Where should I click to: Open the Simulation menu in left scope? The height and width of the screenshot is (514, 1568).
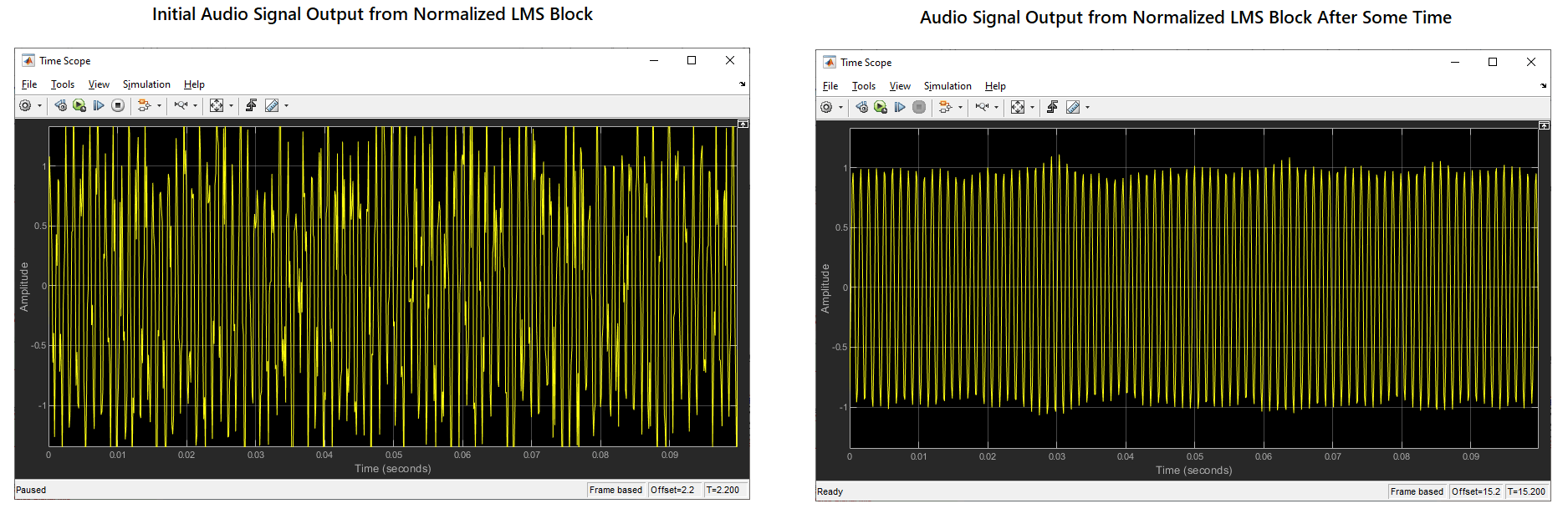[146, 84]
